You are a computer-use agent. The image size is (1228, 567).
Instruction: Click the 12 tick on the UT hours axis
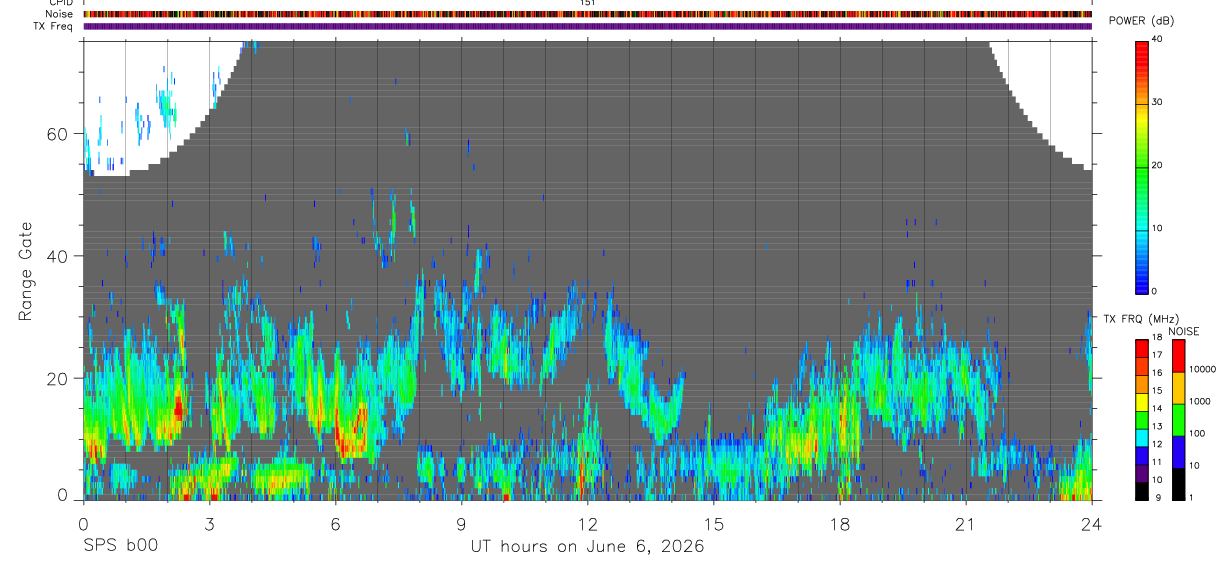587,525
